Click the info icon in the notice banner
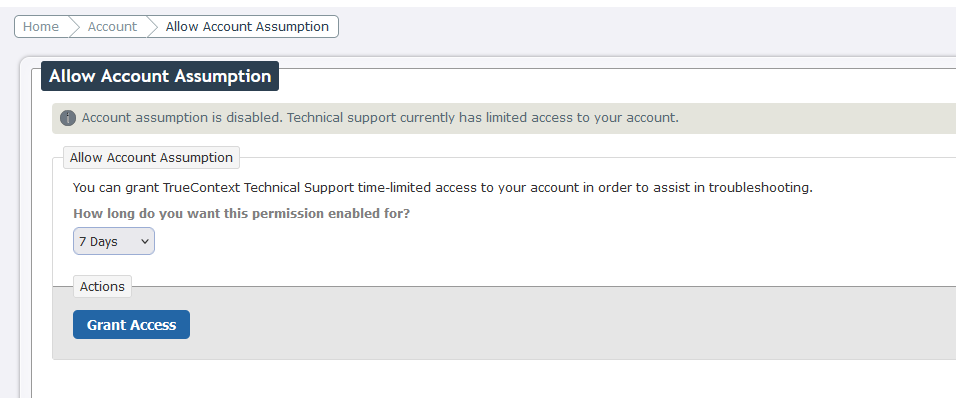Image resolution: width=956 pixels, height=398 pixels. click(68, 118)
